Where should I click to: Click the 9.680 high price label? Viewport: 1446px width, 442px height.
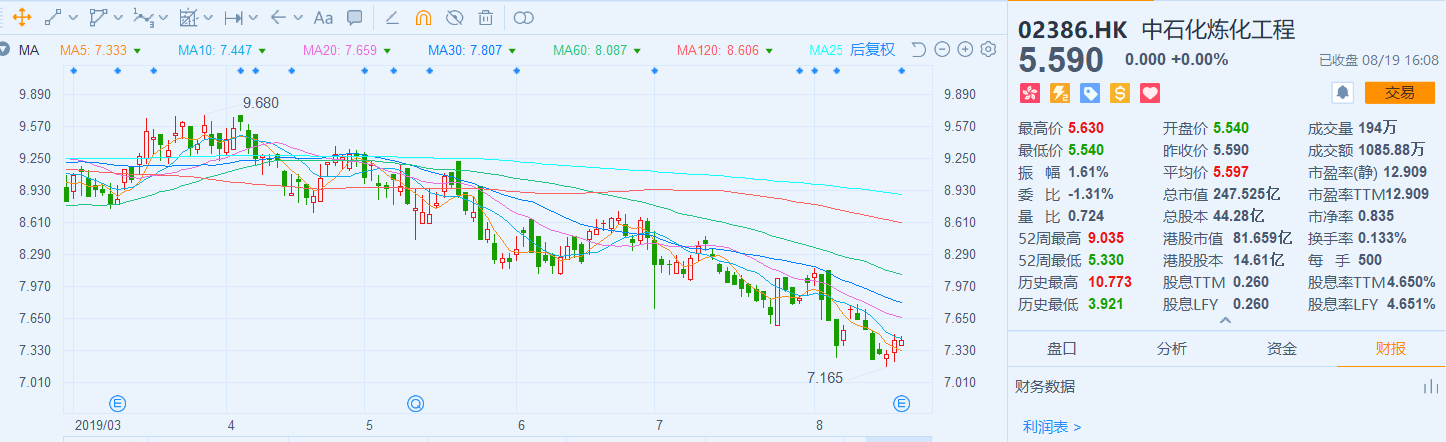coord(261,103)
